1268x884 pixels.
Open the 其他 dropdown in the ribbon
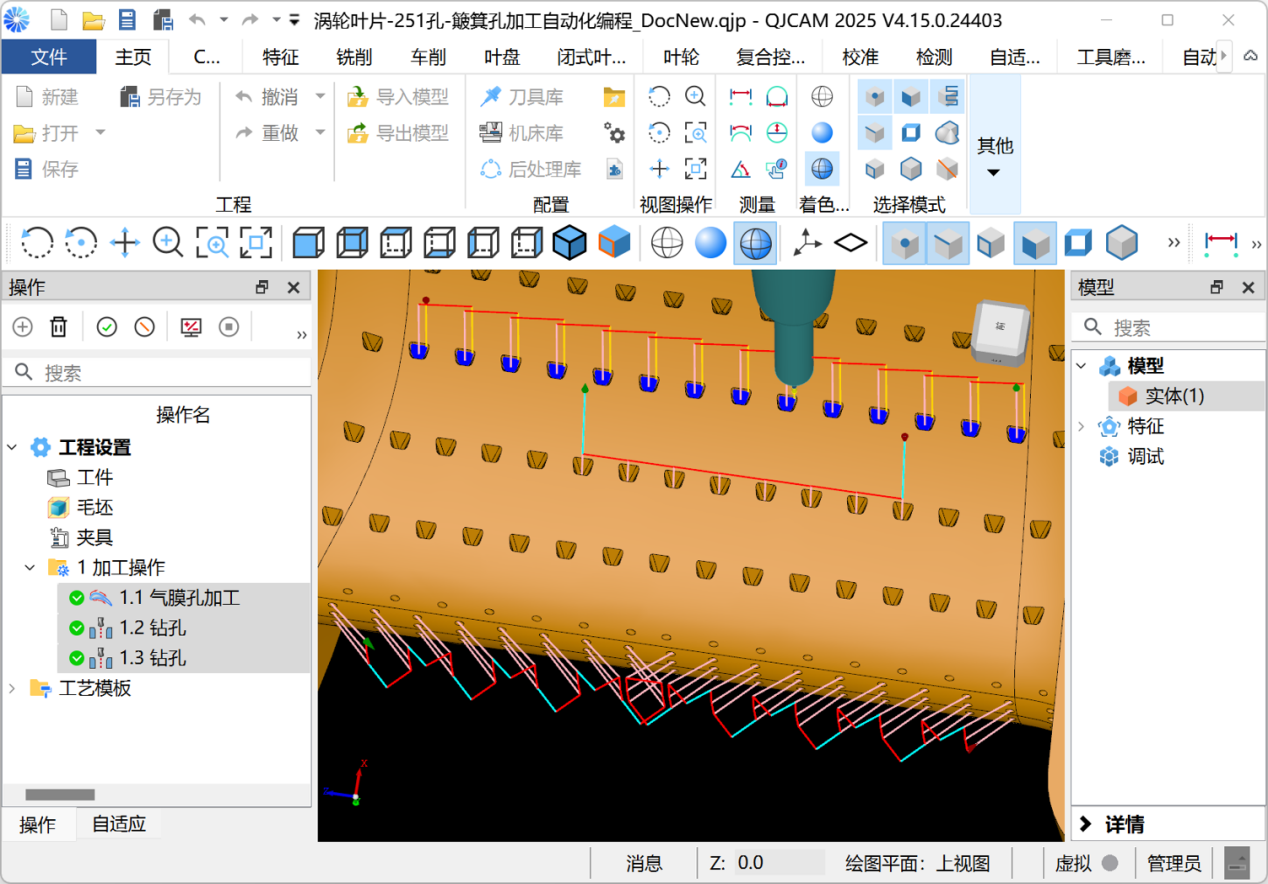point(994,155)
